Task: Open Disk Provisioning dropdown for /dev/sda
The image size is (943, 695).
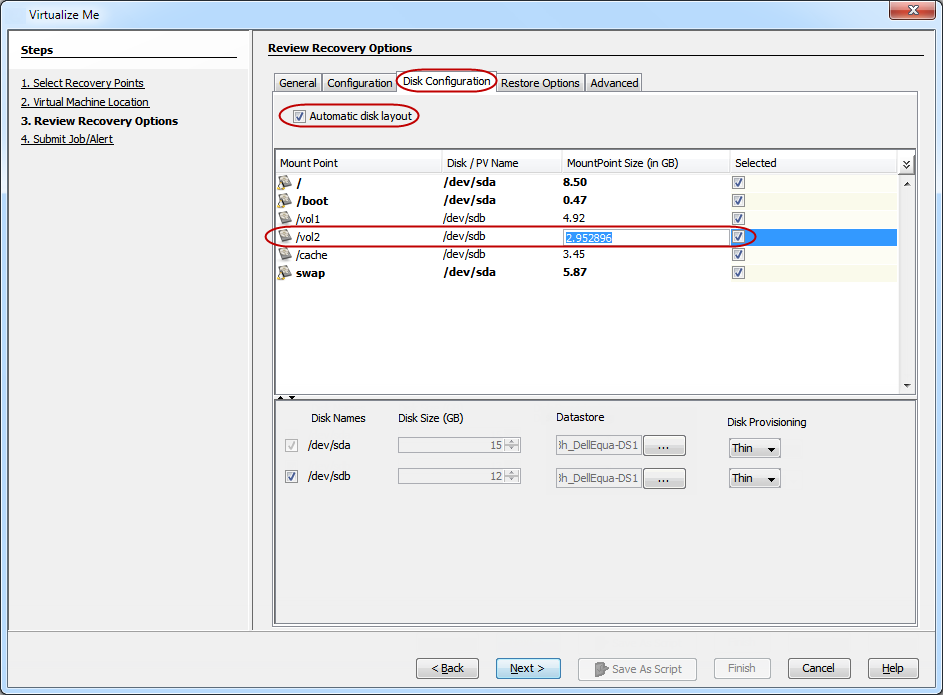Action: 754,448
